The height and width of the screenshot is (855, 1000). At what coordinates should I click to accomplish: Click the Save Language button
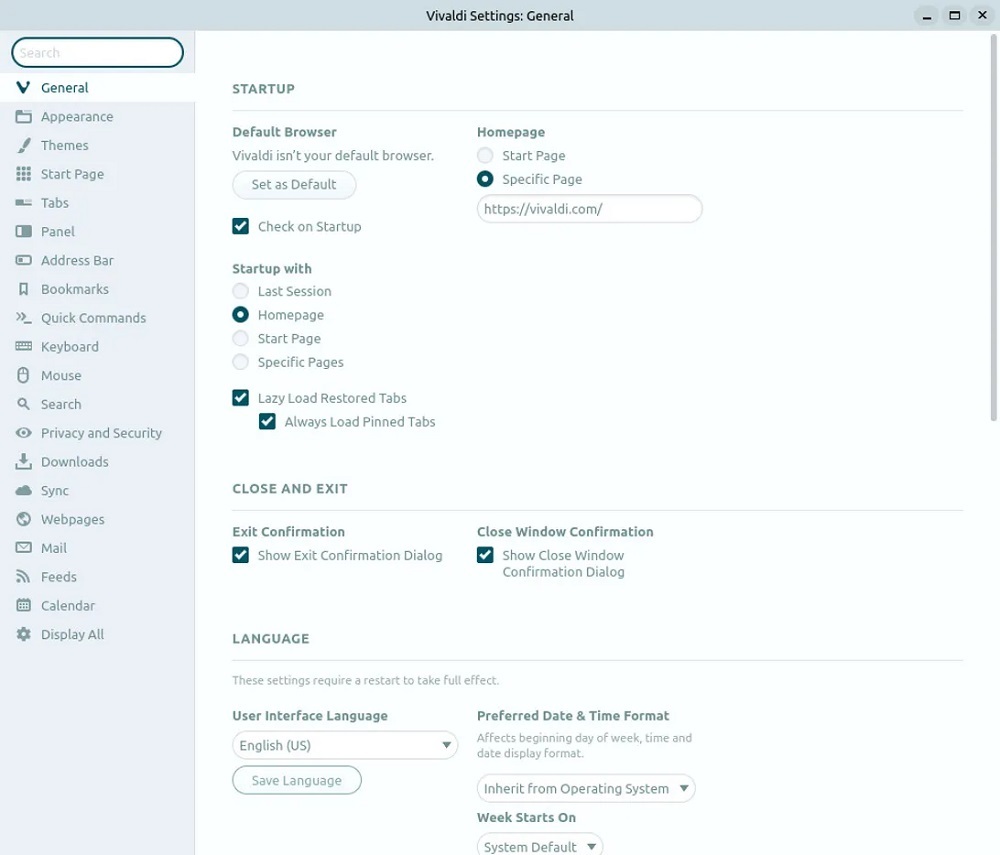click(x=296, y=781)
